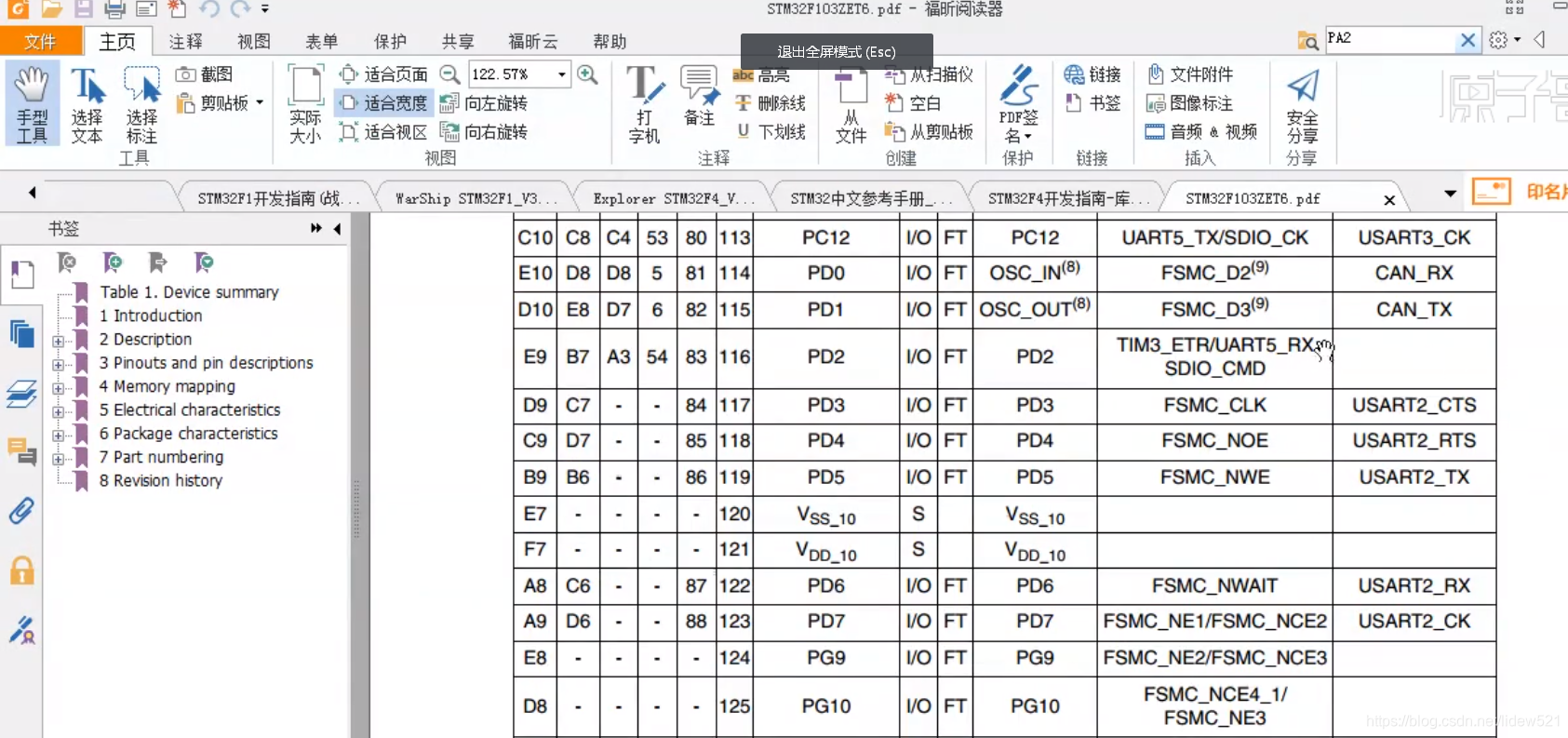Click the zoom in magnifier icon

point(587,74)
